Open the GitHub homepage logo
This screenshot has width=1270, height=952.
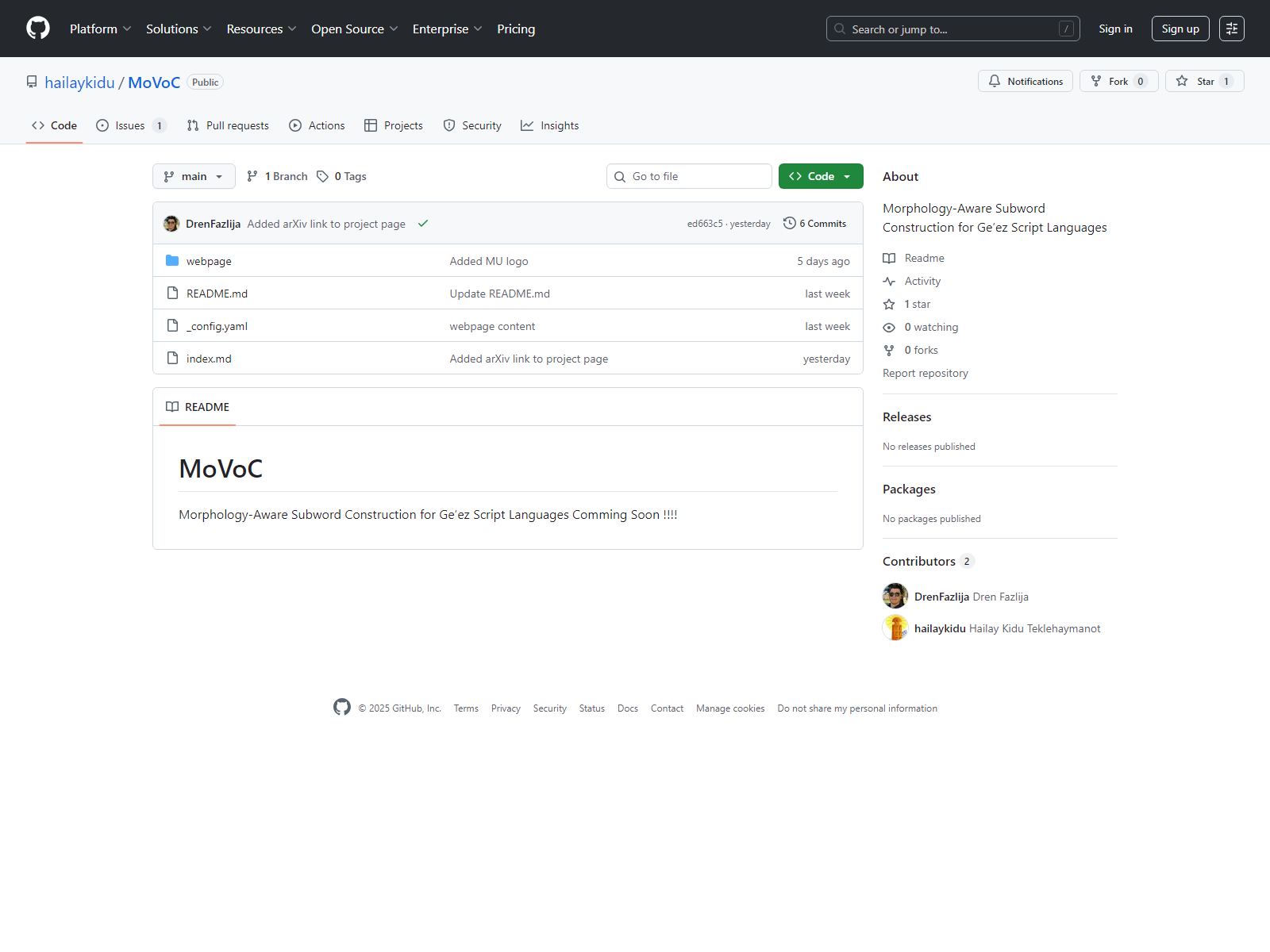click(38, 29)
